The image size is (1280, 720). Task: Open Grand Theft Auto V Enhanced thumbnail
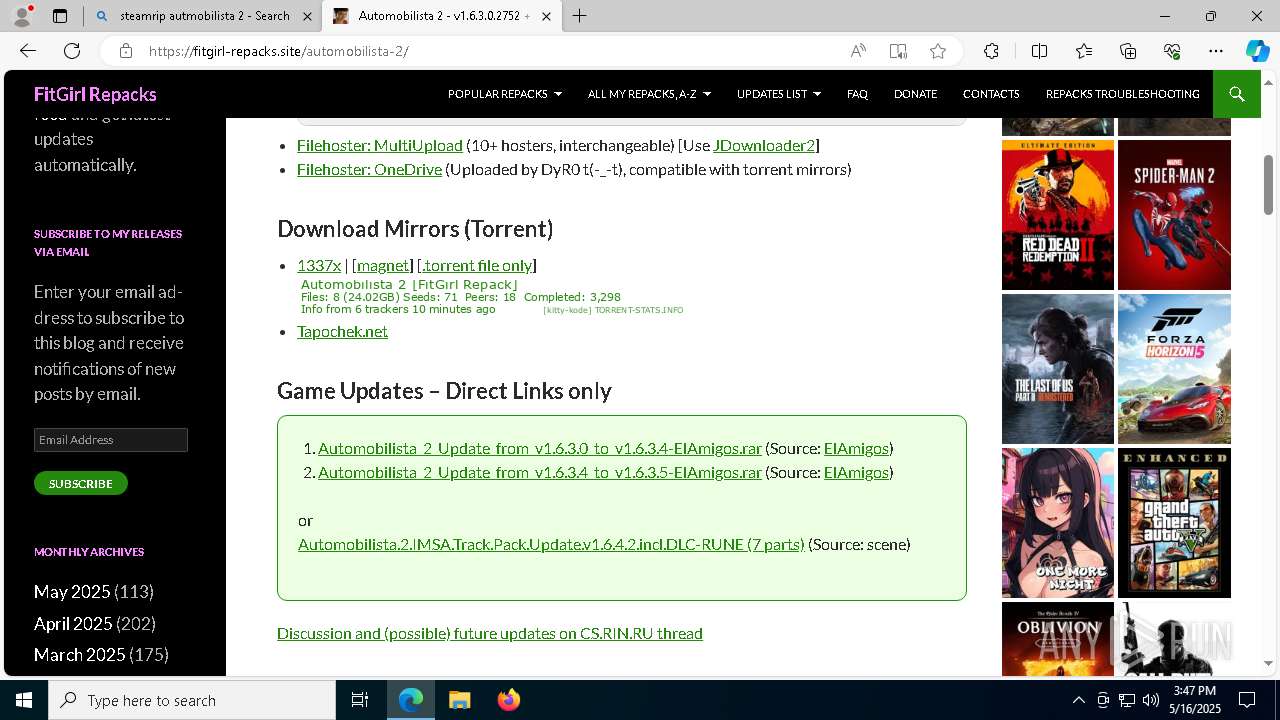point(1174,523)
